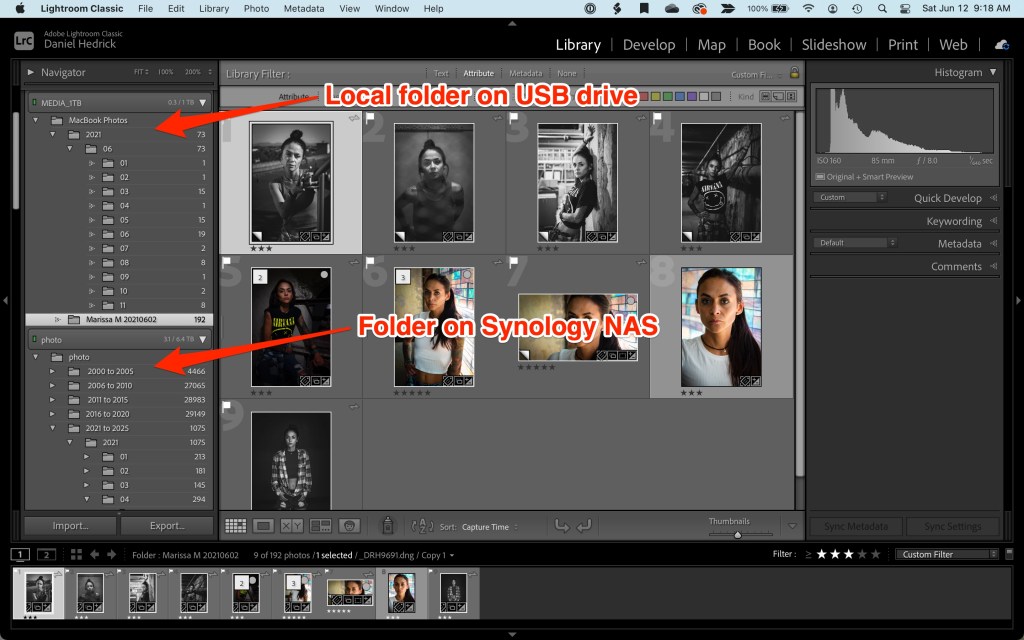Select the Painter spray can tool

click(x=388, y=526)
